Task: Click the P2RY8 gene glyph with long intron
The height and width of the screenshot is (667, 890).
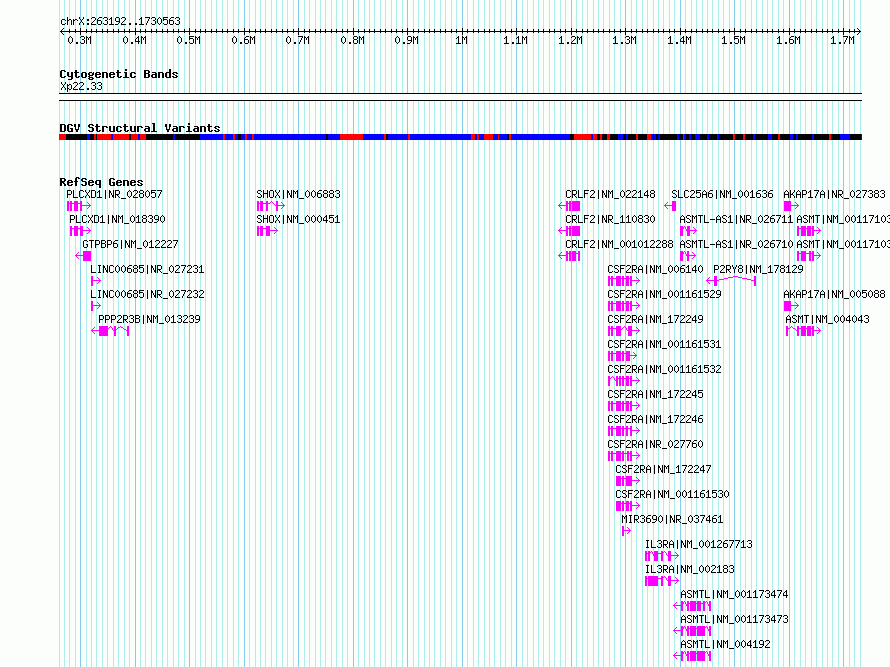Action: tap(731, 280)
